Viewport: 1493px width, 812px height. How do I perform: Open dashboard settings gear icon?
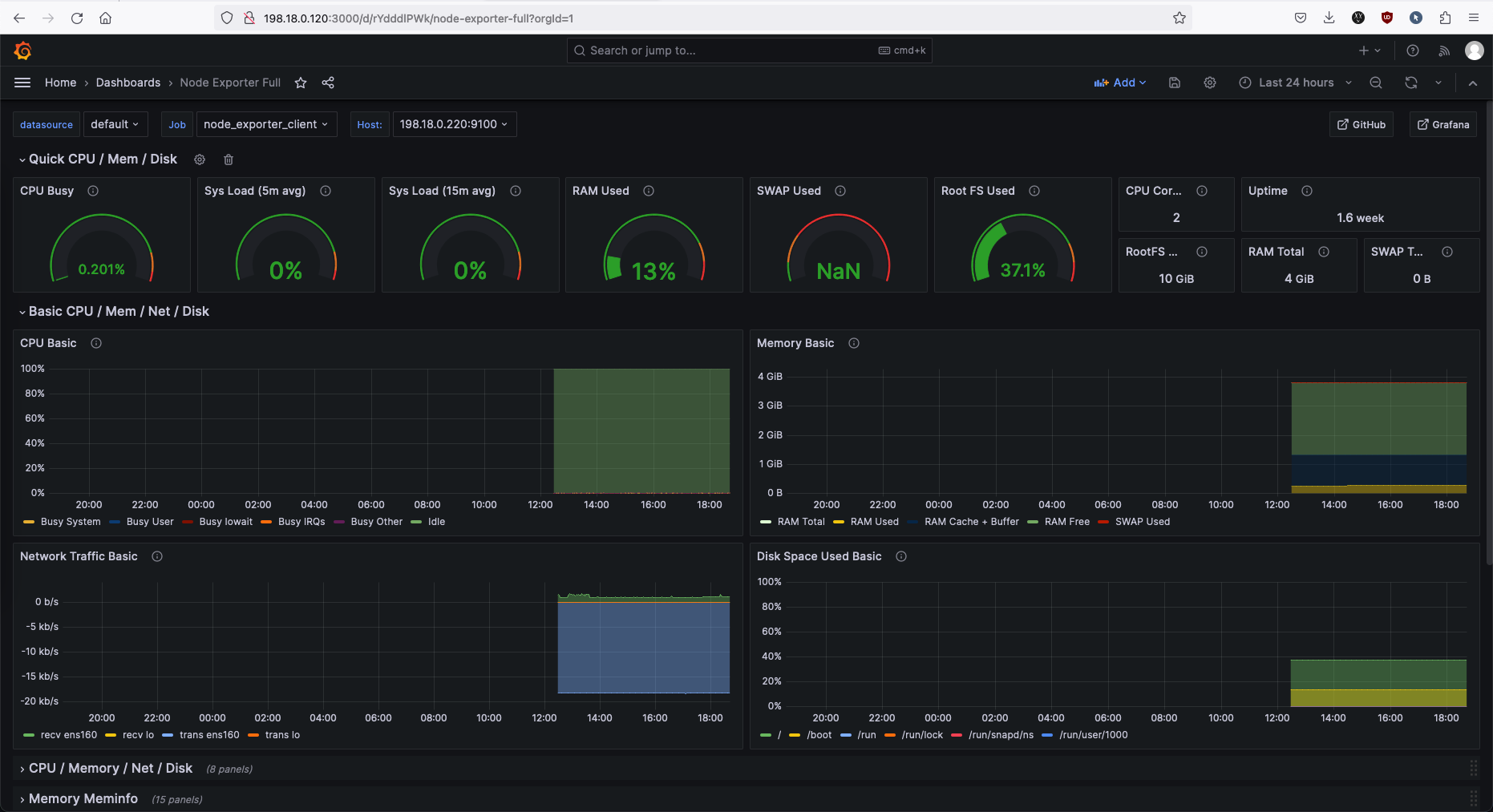pos(1210,83)
